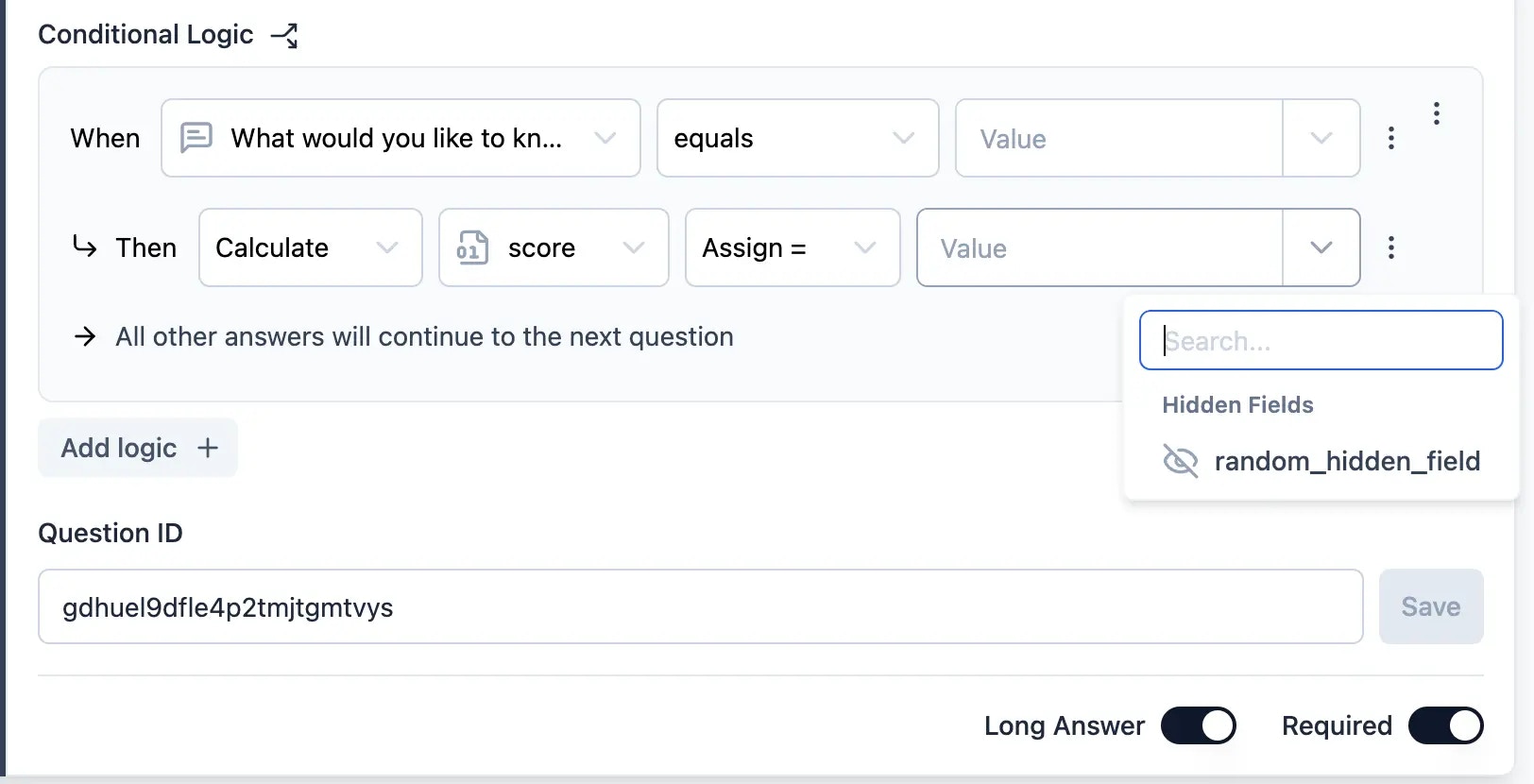Disable the Required toggle
The width and height of the screenshot is (1534, 784).
pyautogui.click(x=1445, y=725)
